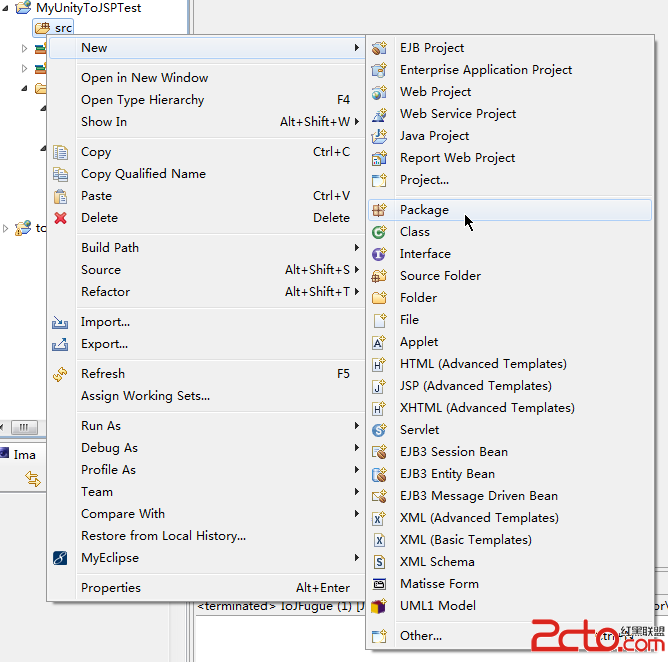The image size is (668, 662).
Task: Expand the Run As submenu arrow
Action: tap(357, 426)
